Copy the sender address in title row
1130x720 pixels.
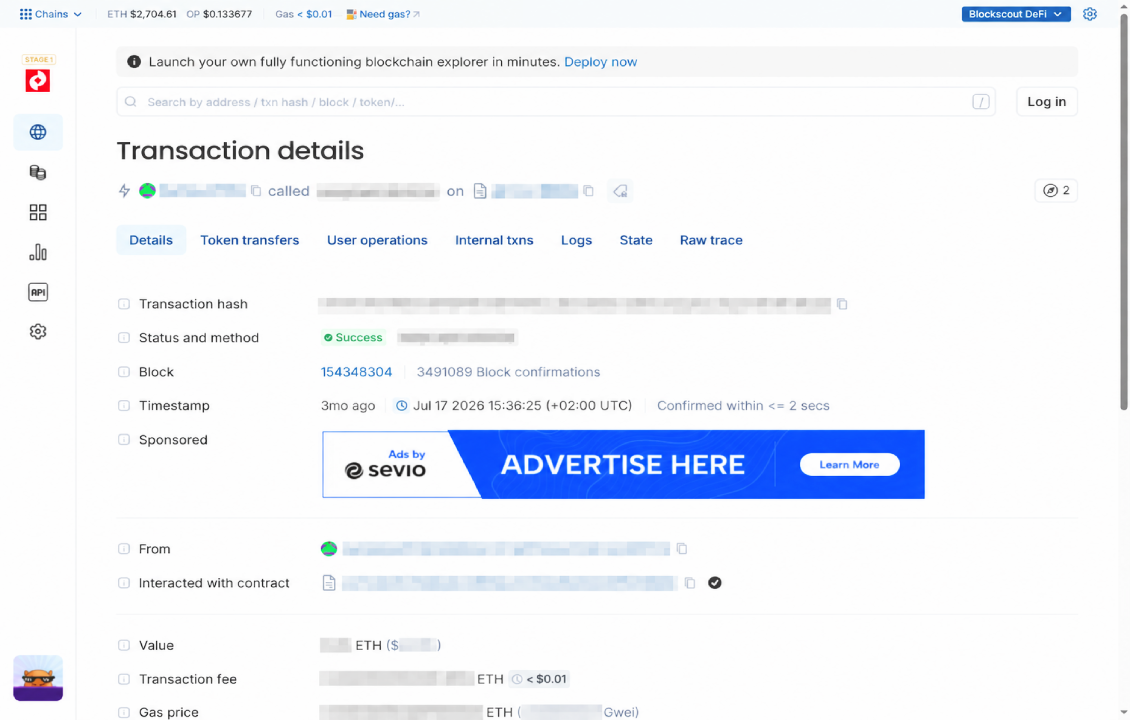tap(256, 191)
